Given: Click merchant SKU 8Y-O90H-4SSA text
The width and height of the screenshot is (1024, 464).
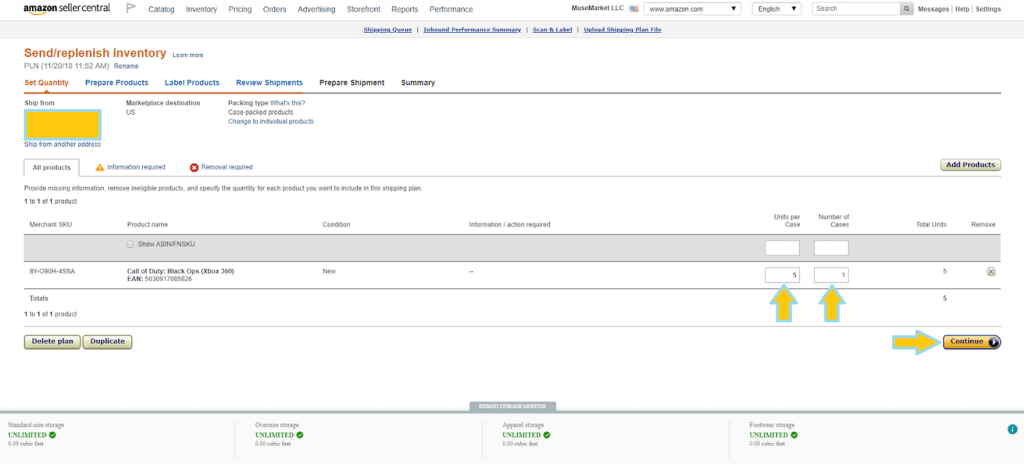Looking at the screenshot, I should (x=52, y=271).
